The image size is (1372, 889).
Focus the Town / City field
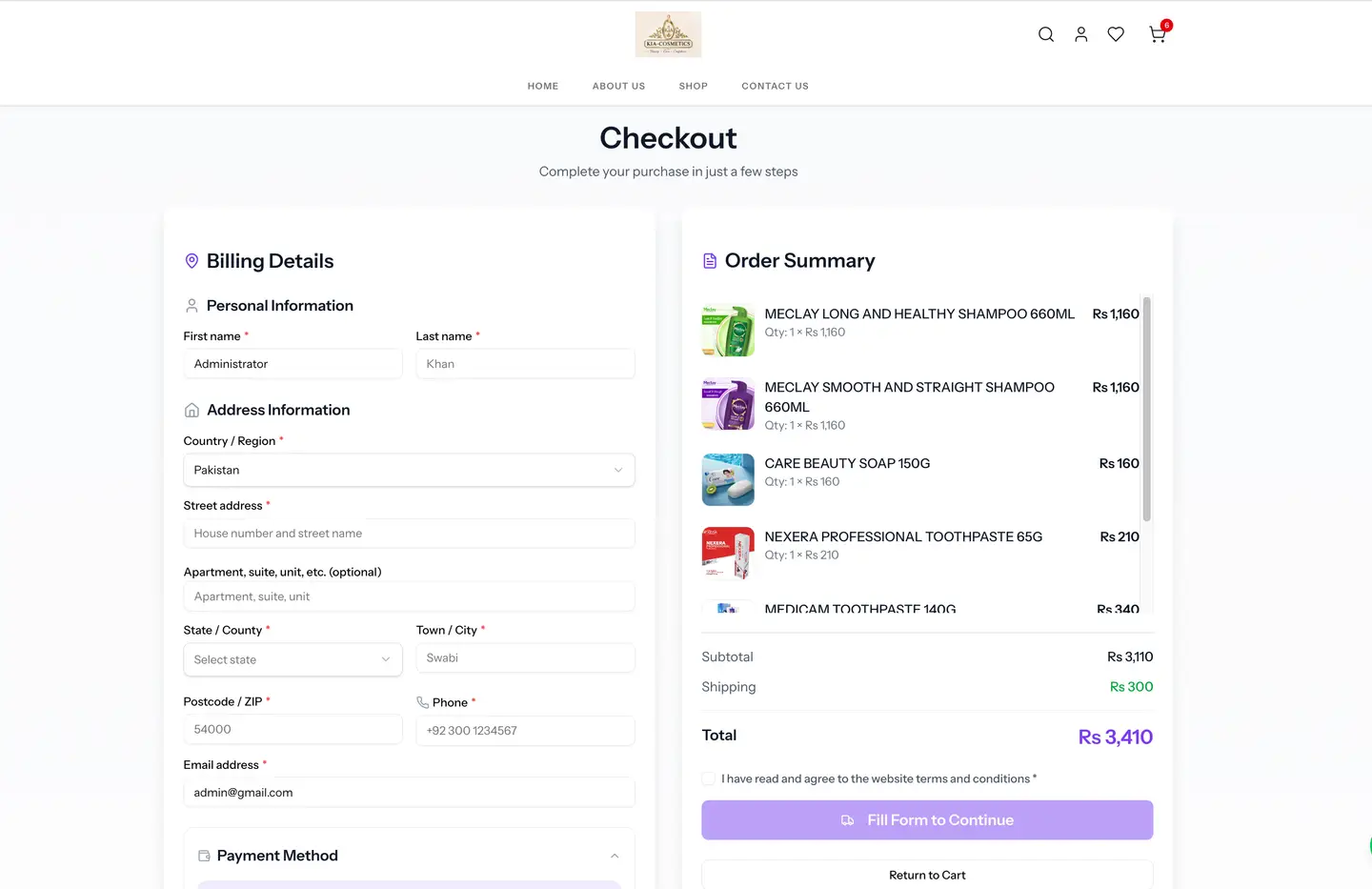(x=525, y=658)
